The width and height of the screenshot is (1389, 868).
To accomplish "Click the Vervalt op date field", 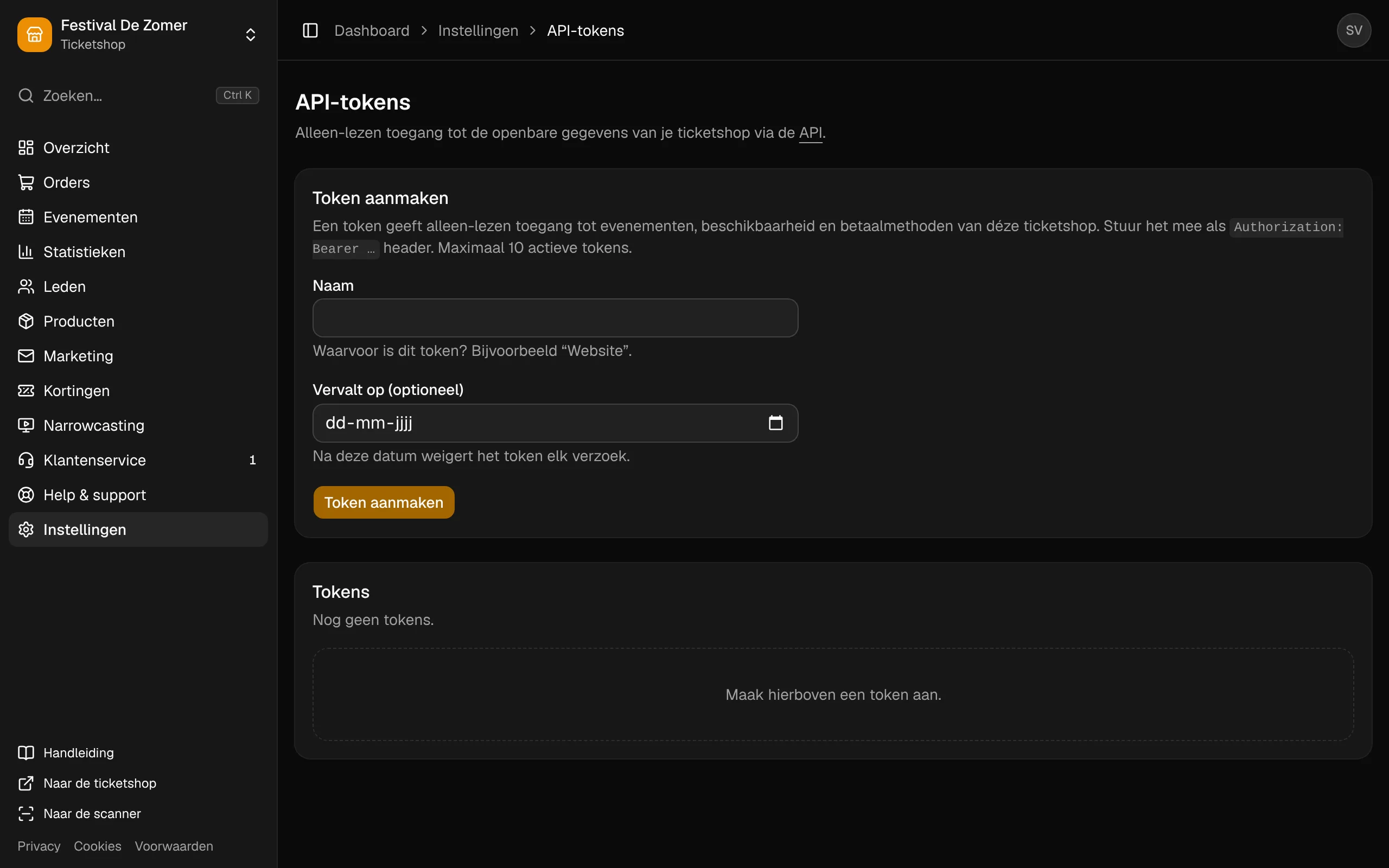I will 555,423.
